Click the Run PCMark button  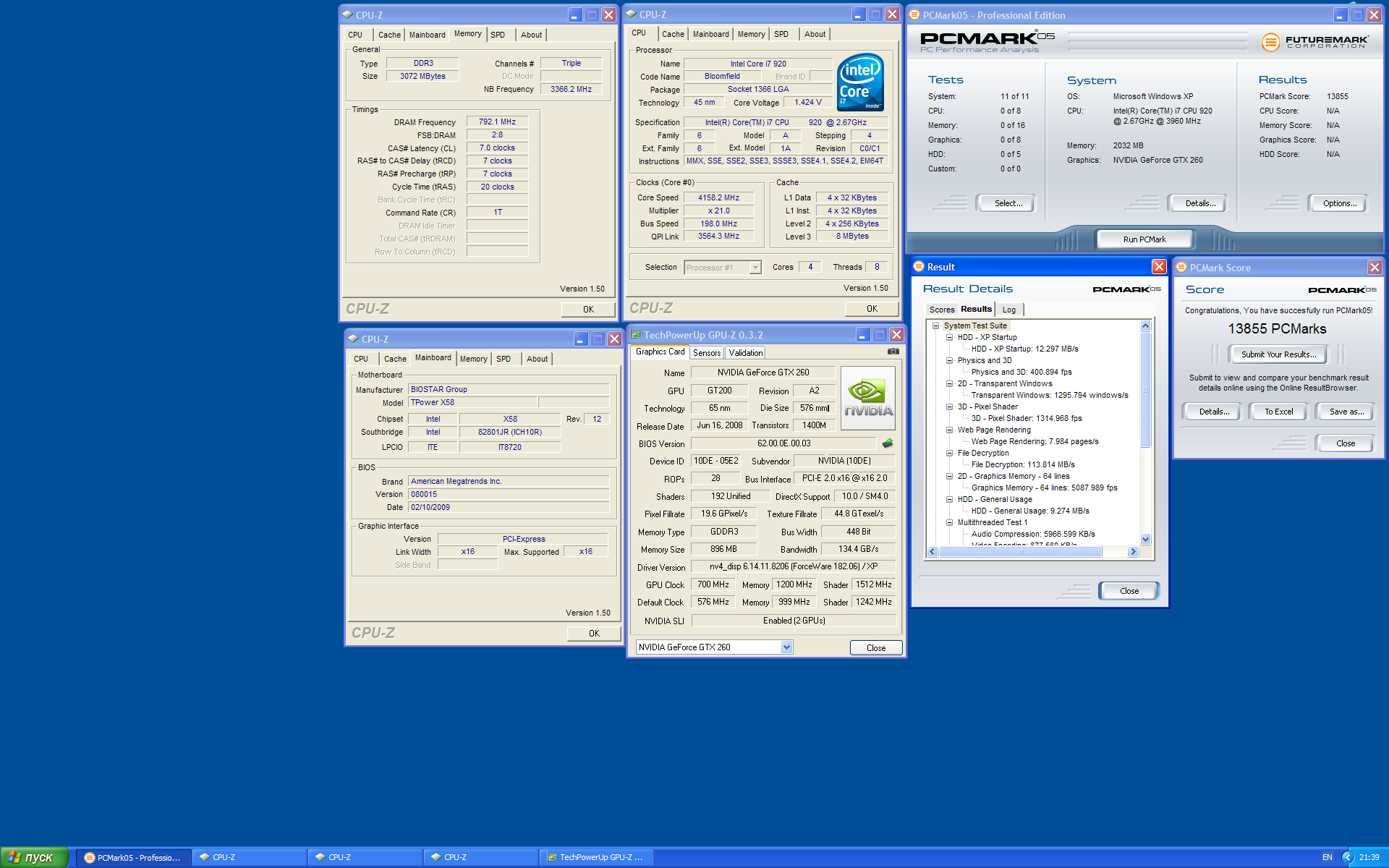[x=1144, y=239]
